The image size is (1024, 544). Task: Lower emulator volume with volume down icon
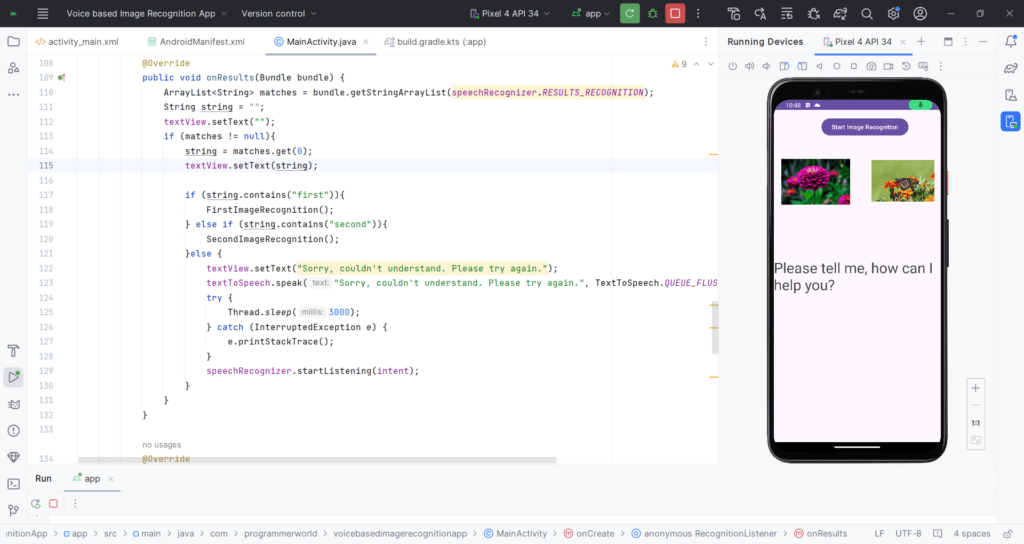tap(767, 66)
